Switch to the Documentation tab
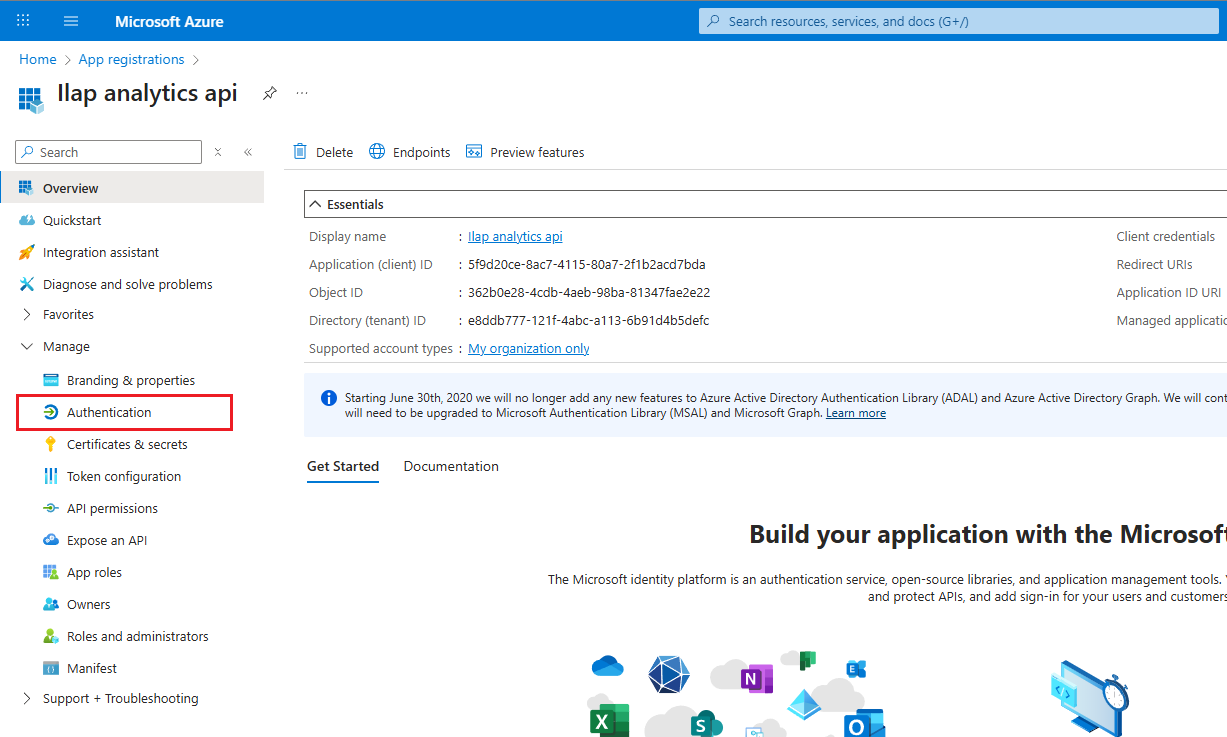Viewport: 1227px width, 737px height. (451, 466)
